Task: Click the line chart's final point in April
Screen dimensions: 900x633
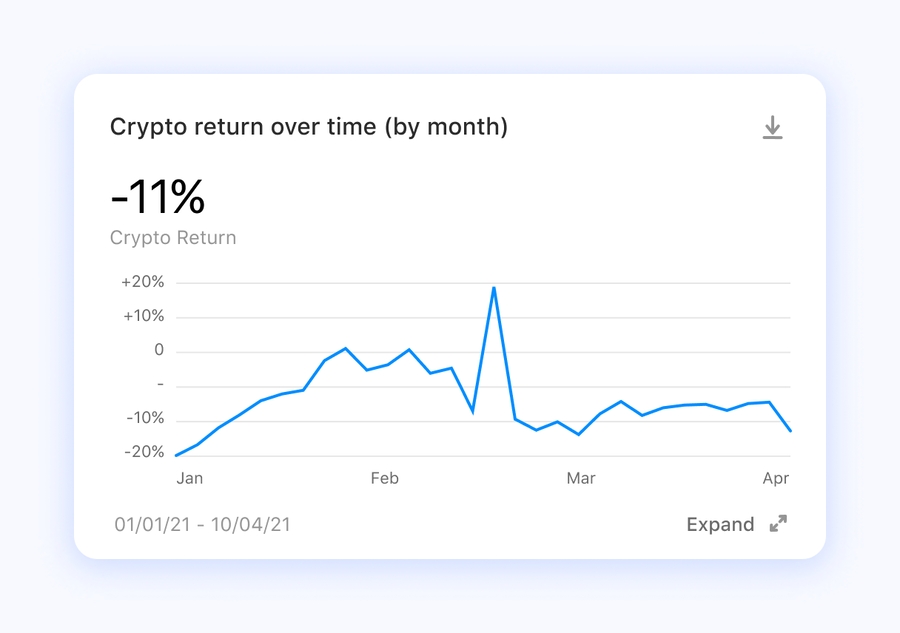Action: 791,431
